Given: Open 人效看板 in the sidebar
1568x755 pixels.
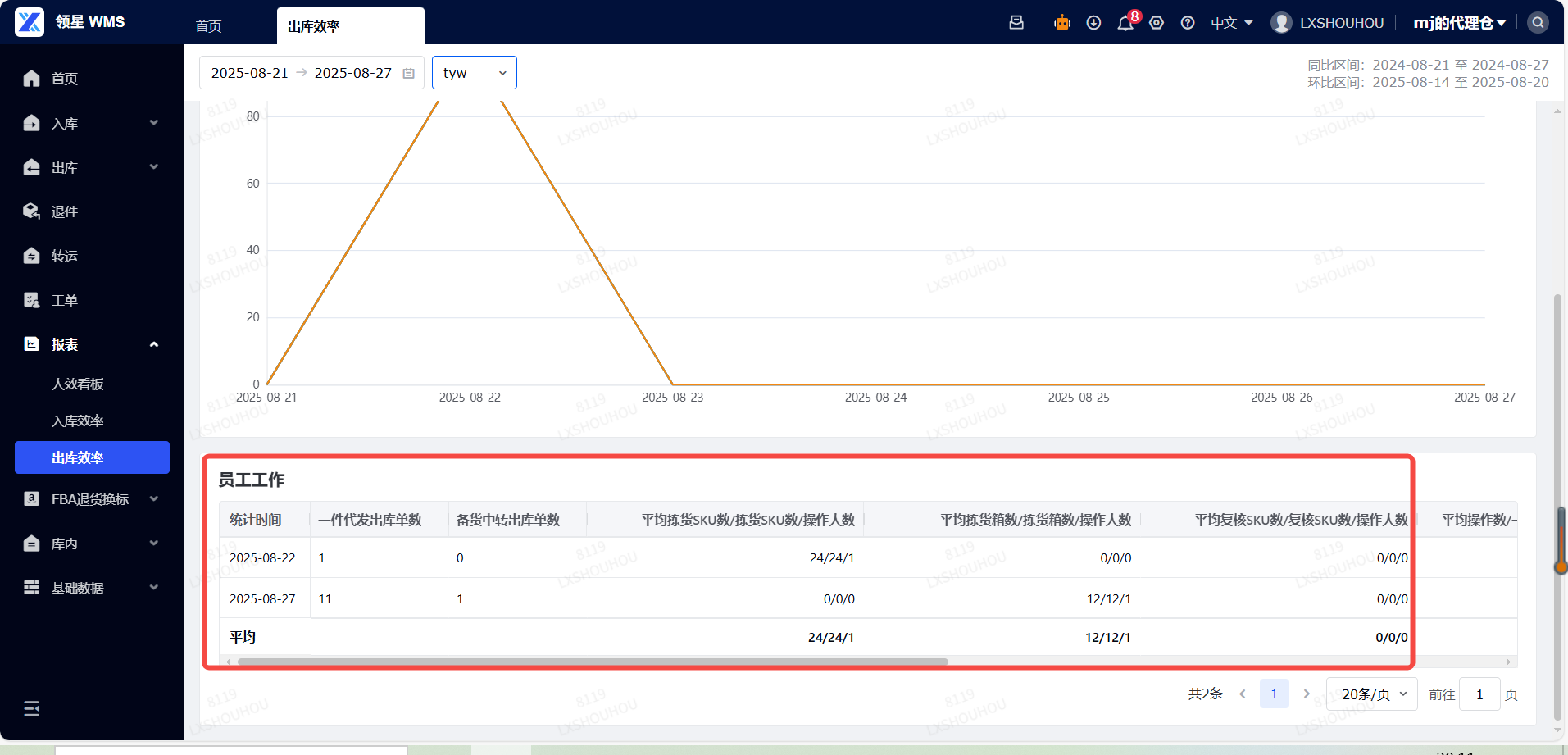Looking at the screenshot, I should click(x=78, y=384).
